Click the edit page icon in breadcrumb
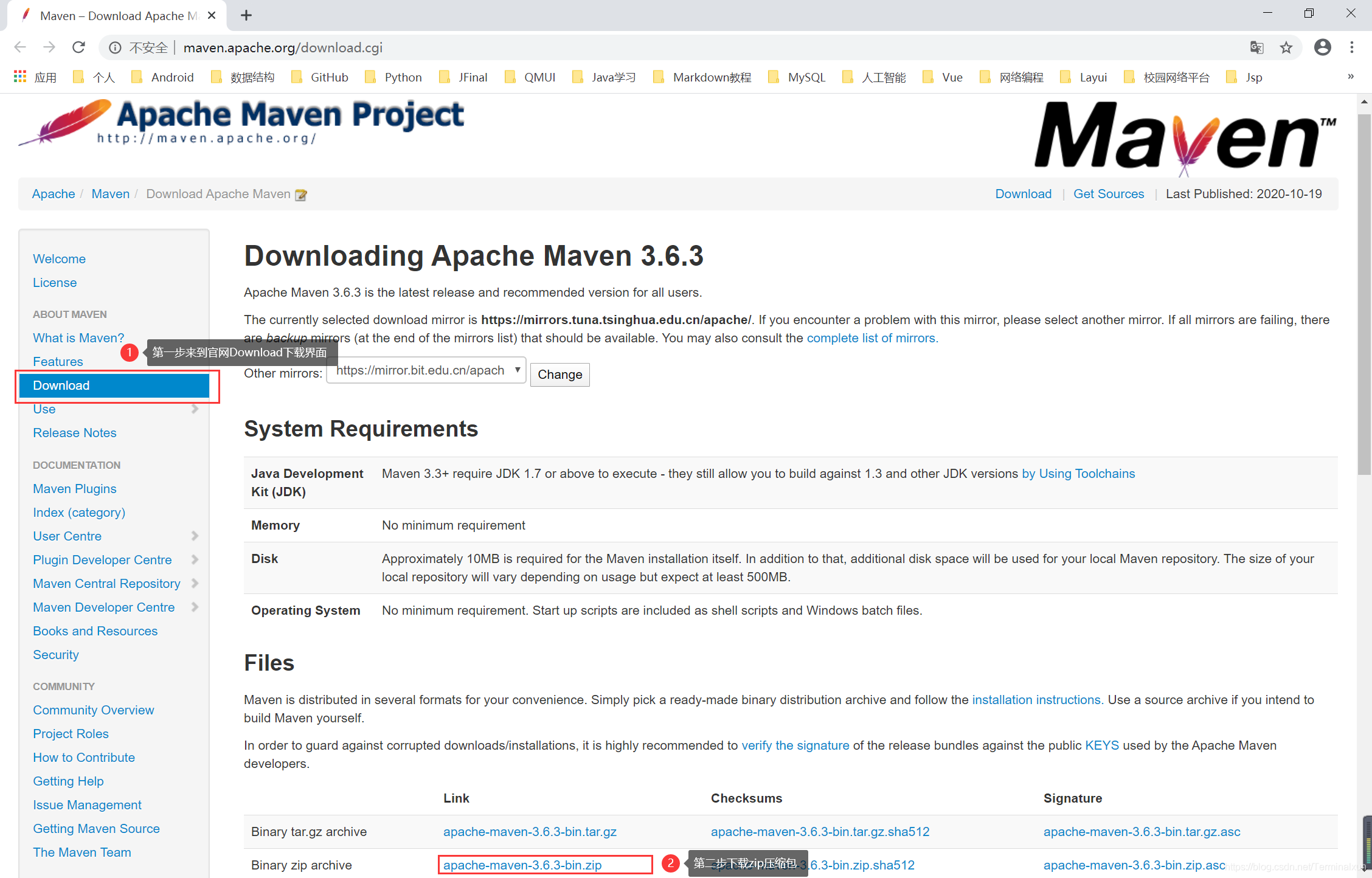The width and height of the screenshot is (1372, 878). pyautogui.click(x=301, y=195)
